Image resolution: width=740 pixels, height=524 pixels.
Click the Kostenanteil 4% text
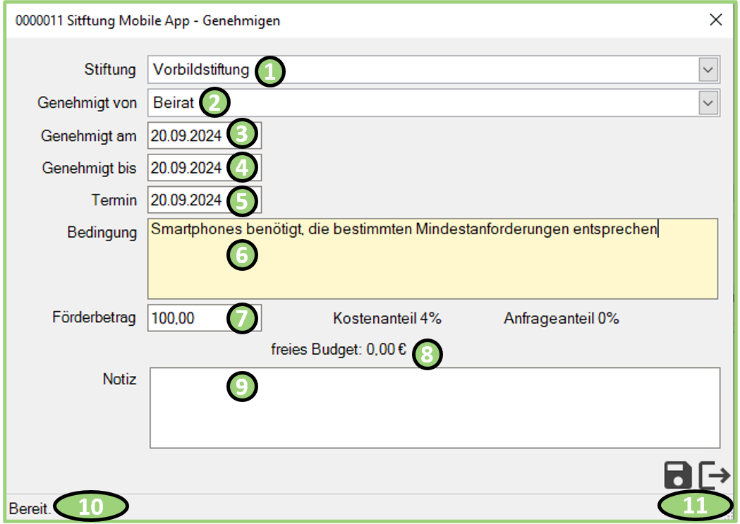click(387, 319)
